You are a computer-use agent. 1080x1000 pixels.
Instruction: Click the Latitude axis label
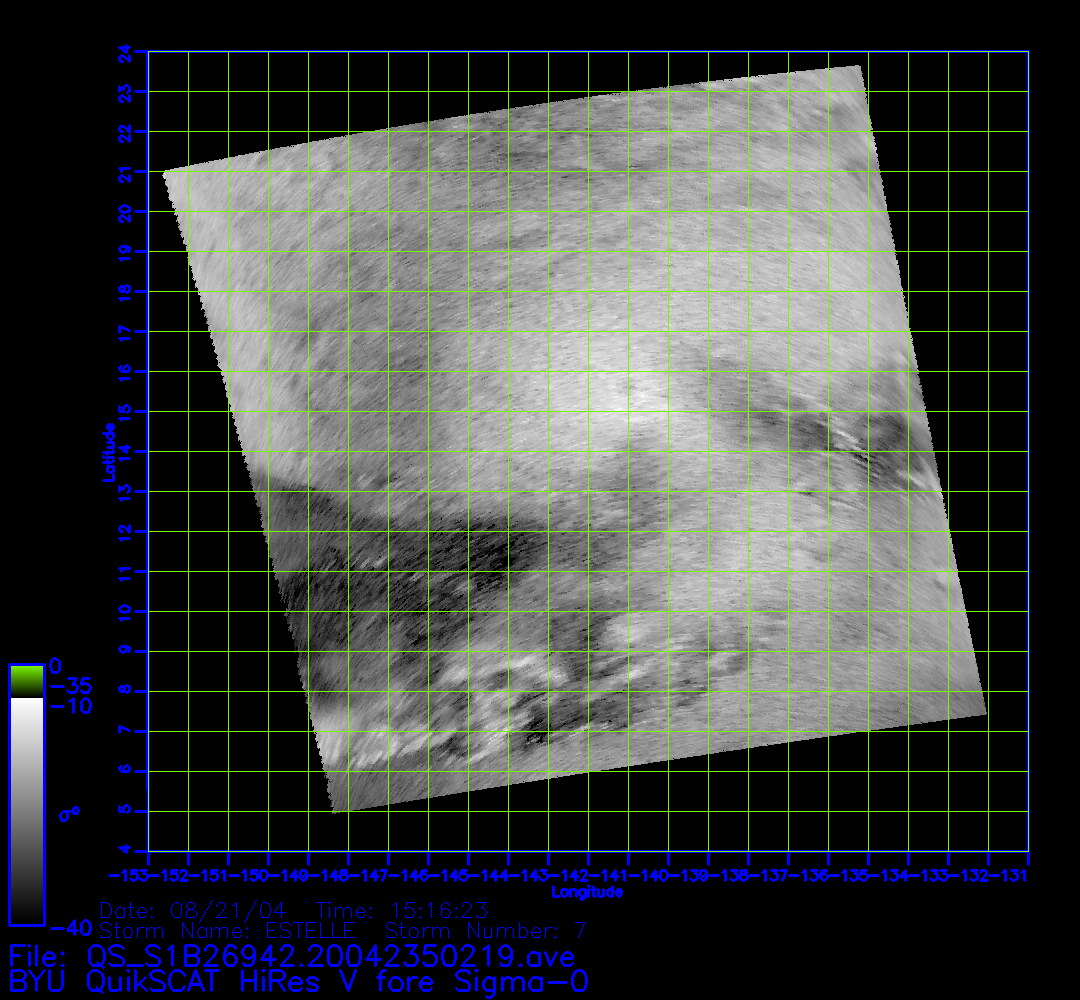click(106, 451)
